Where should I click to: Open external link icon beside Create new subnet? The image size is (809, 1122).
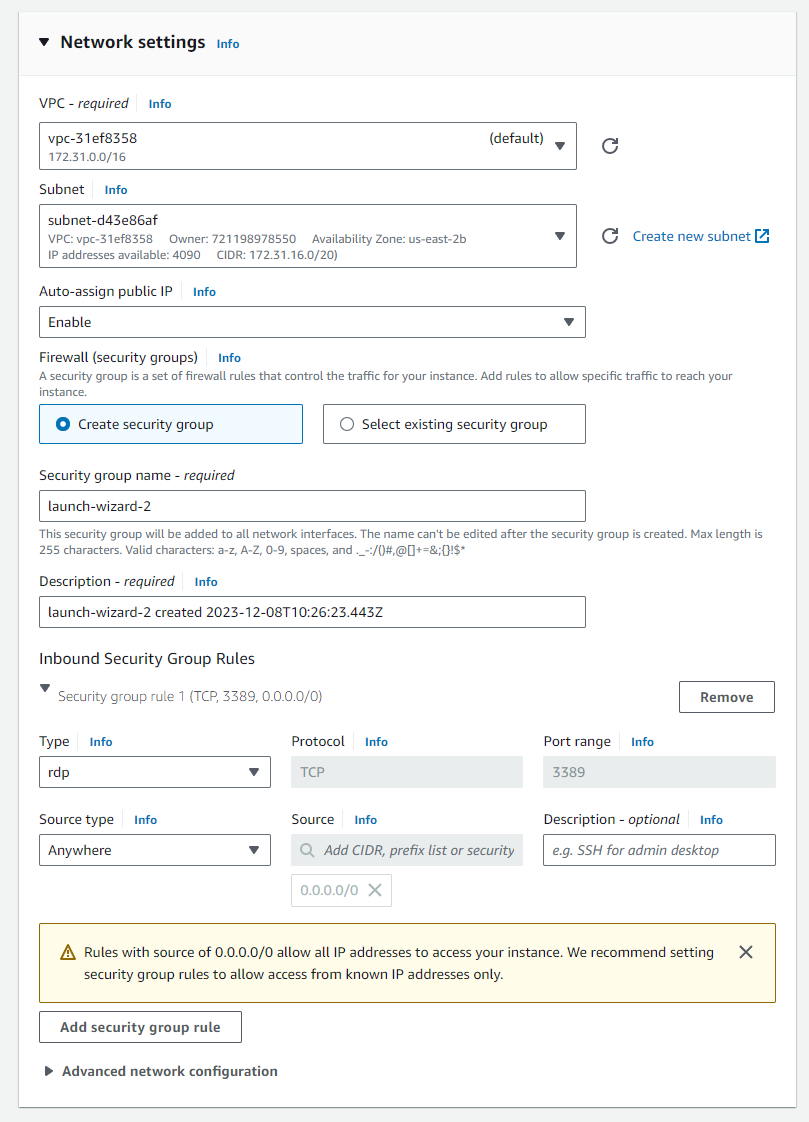point(762,236)
